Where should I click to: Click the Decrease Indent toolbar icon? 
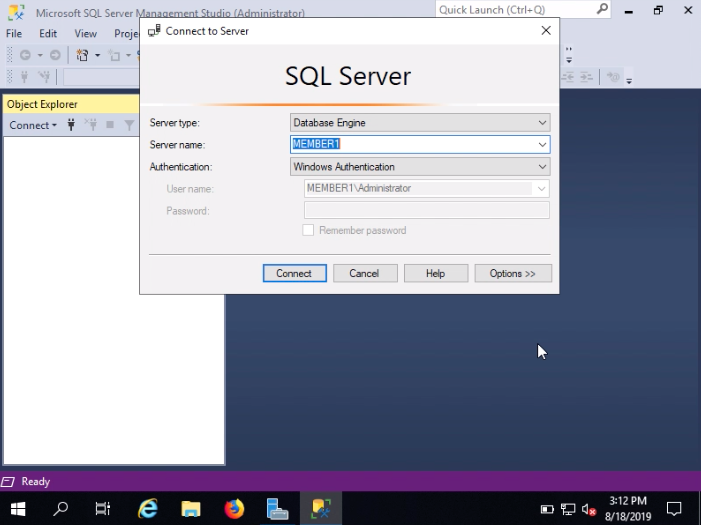click(568, 77)
